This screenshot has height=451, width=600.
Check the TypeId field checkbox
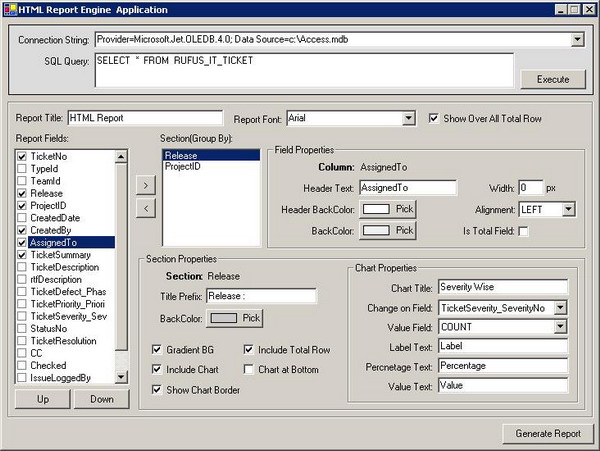[22, 169]
